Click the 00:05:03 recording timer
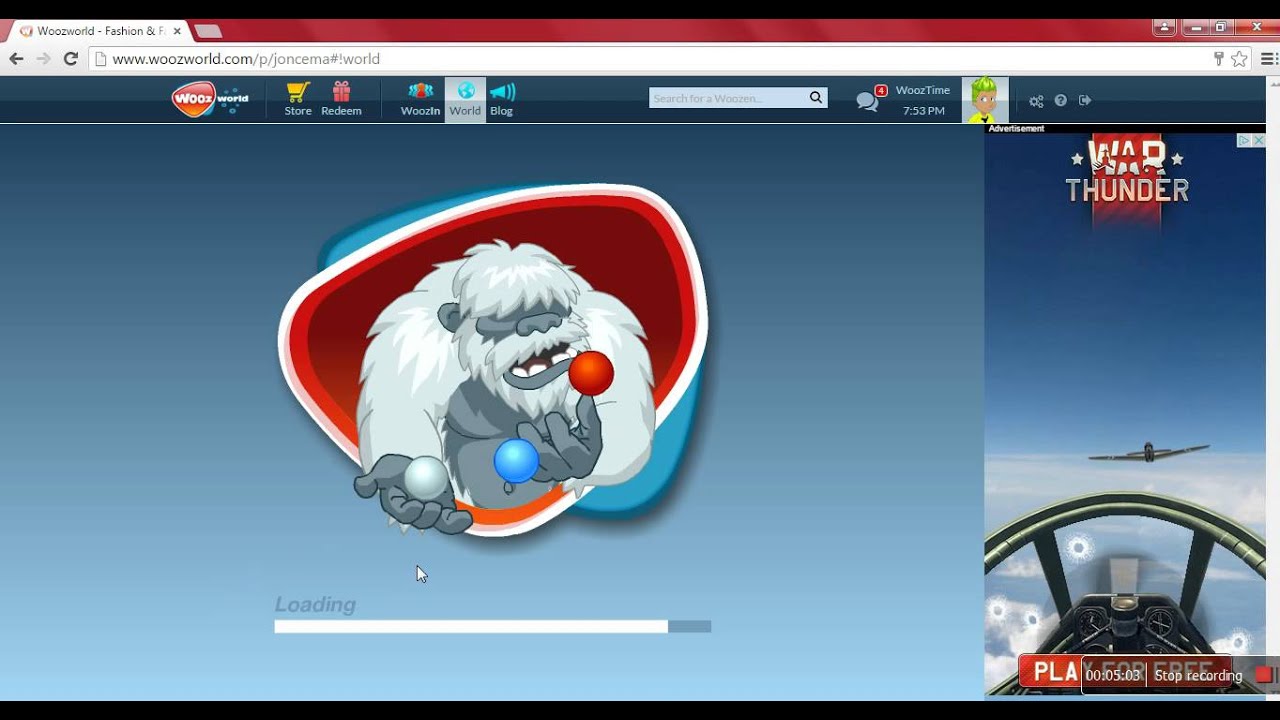The image size is (1280, 720). [x=1113, y=676]
